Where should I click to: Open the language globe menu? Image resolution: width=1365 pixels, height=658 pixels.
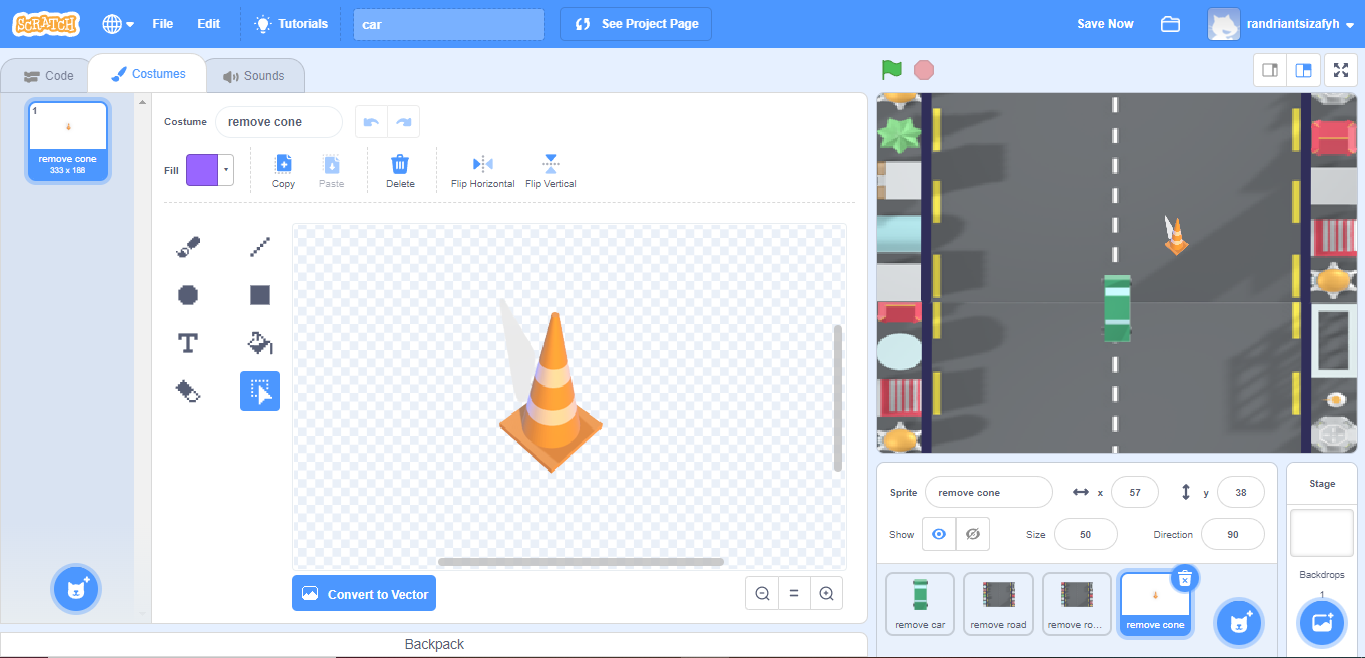pos(114,23)
